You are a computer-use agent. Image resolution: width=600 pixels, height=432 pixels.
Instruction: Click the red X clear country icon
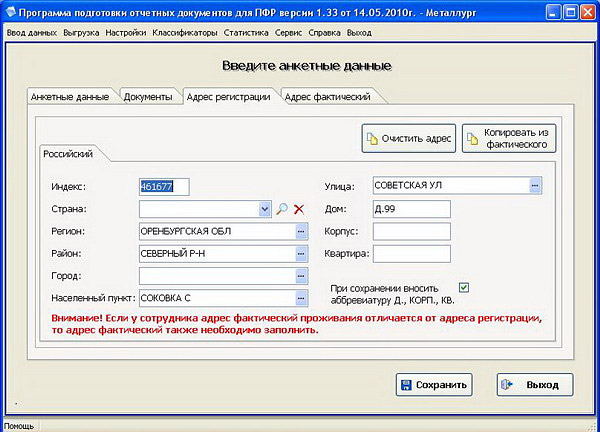coord(299,209)
